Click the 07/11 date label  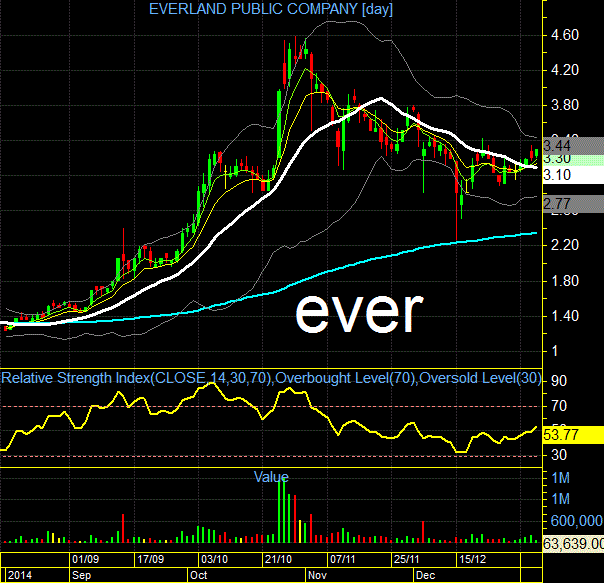click(x=342, y=559)
